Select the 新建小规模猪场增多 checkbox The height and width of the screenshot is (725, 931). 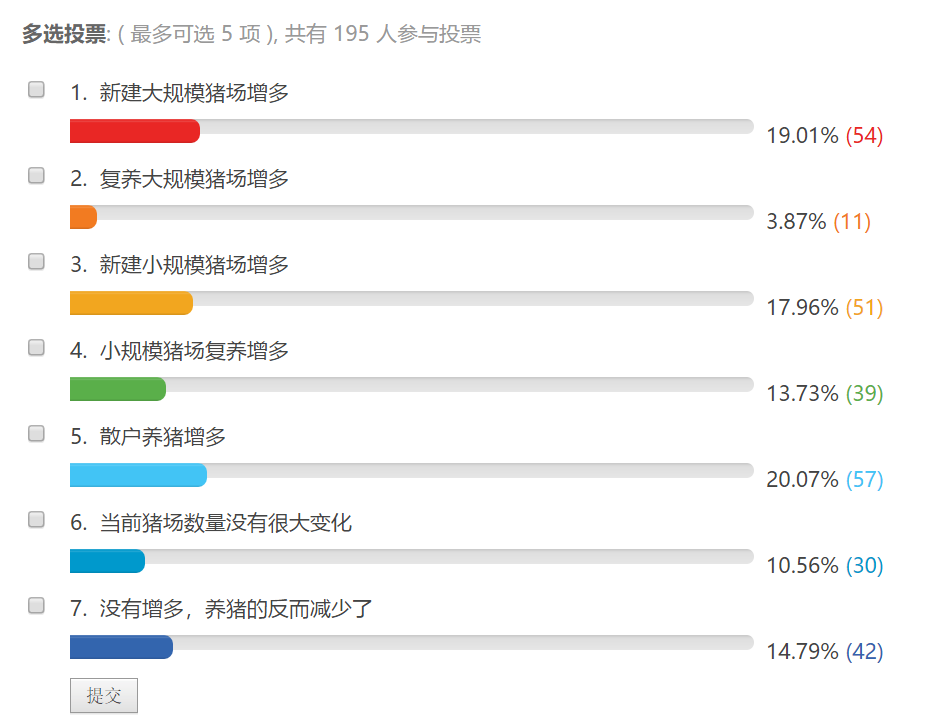point(37,262)
